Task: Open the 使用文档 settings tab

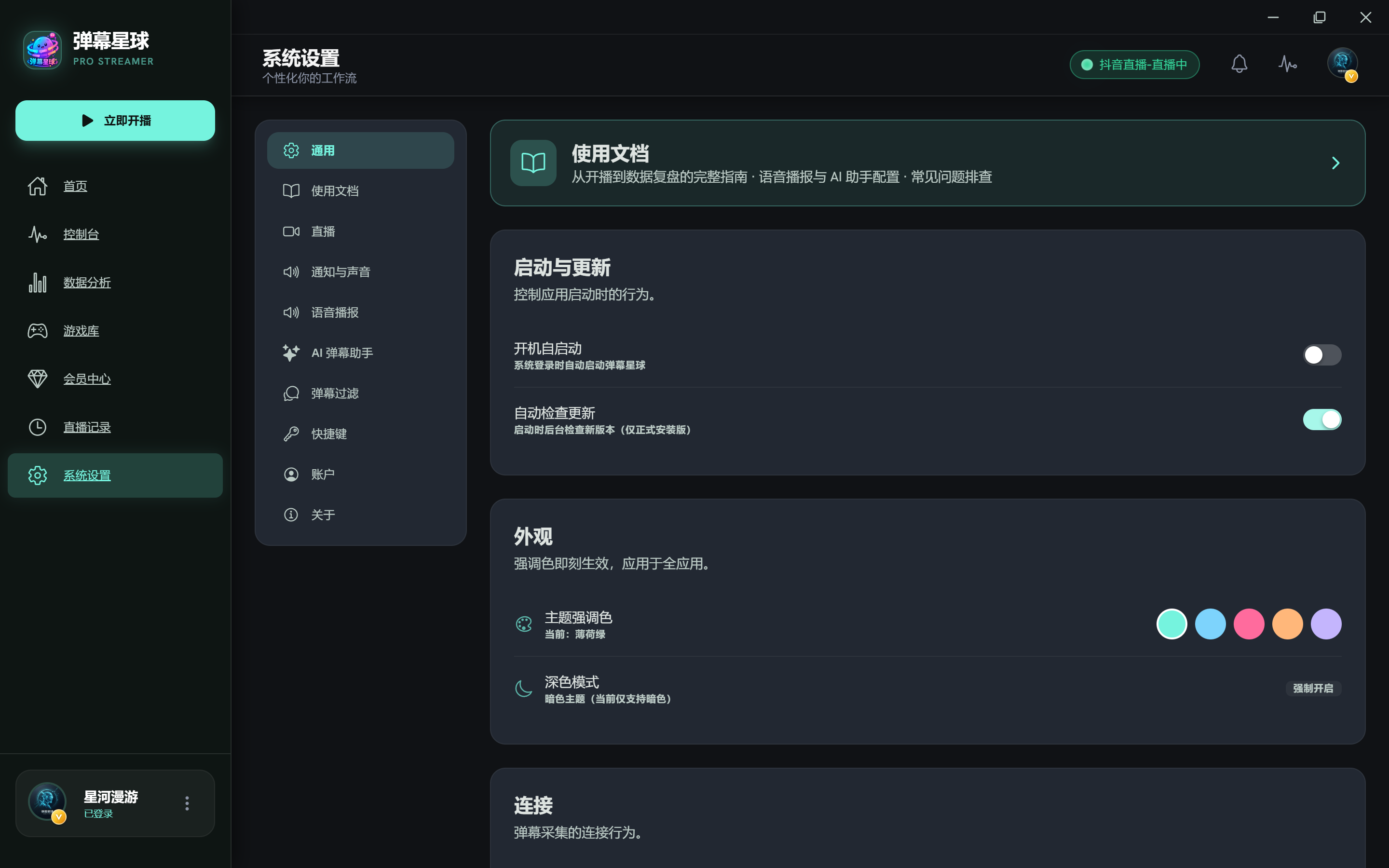Action: click(x=360, y=190)
